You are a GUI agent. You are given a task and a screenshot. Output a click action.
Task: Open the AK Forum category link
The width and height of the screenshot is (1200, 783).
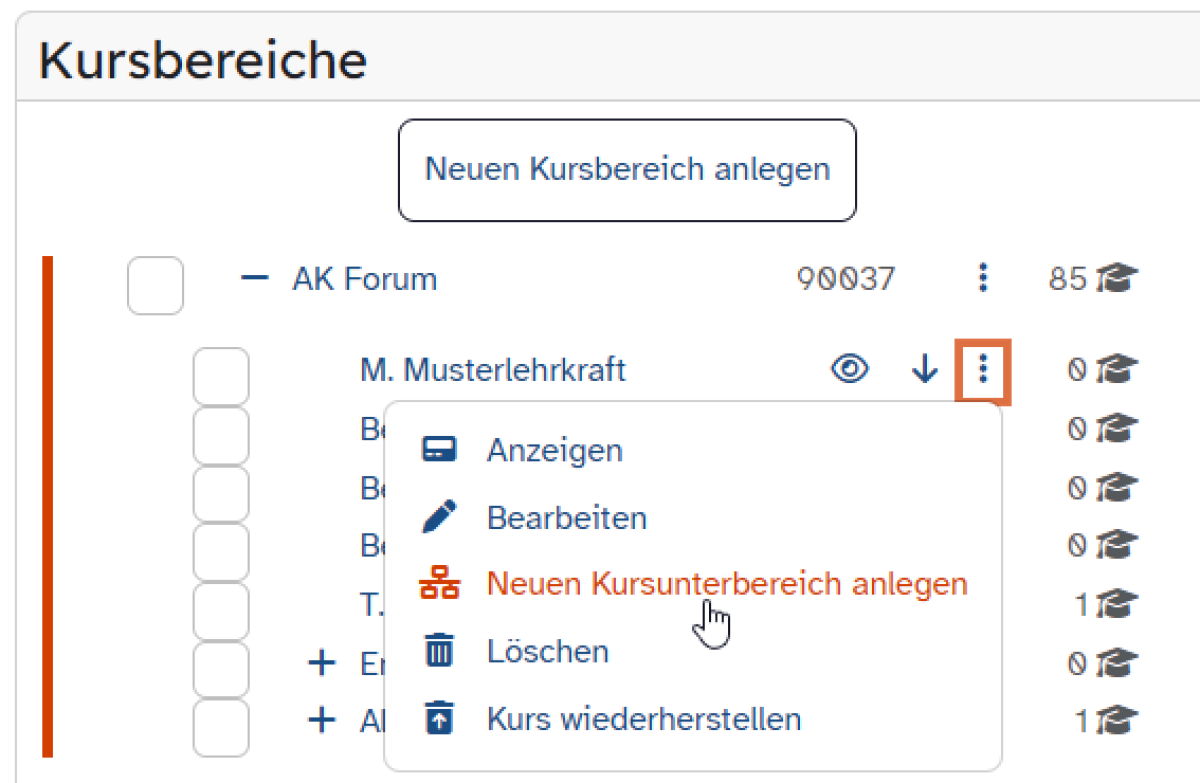(x=364, y=278)
